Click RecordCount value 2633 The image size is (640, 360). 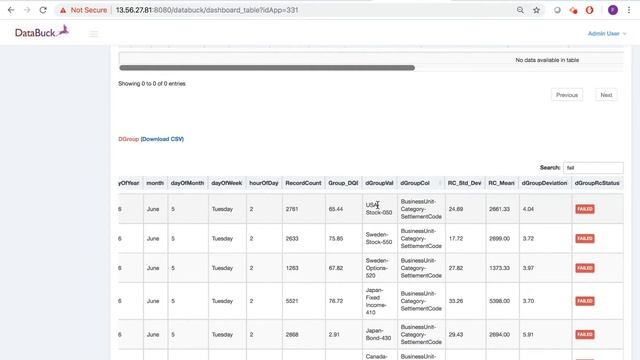292,238
